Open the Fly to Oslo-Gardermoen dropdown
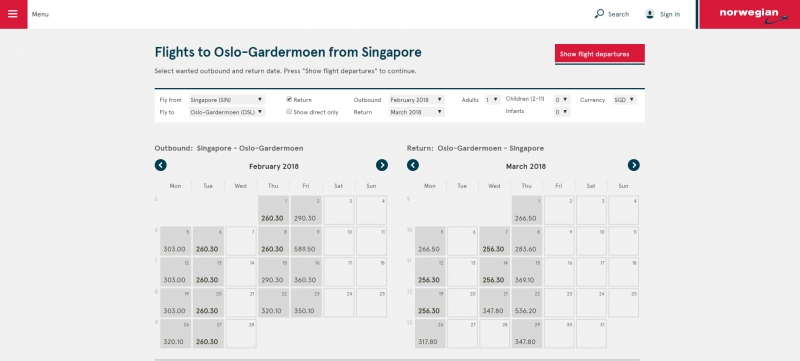Viewport: 800px width, 361px height. tap(227, 112)
